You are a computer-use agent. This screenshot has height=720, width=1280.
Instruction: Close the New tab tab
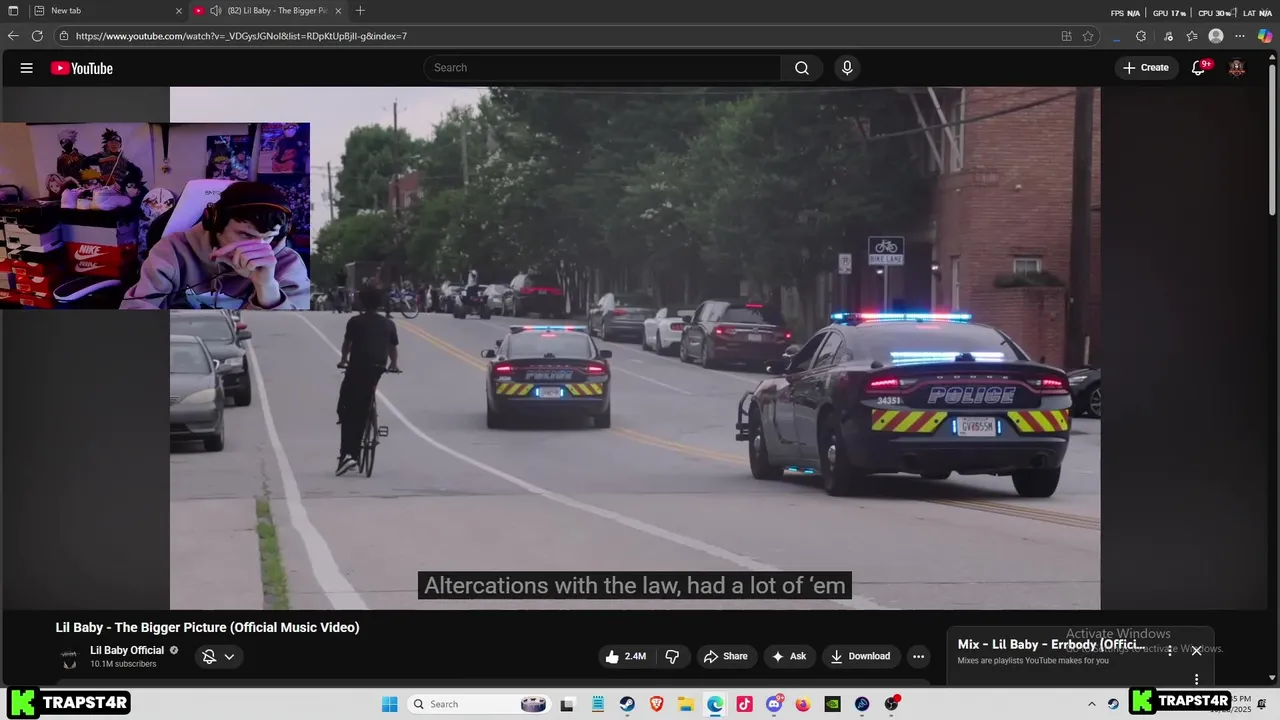(x=179, y=11)
